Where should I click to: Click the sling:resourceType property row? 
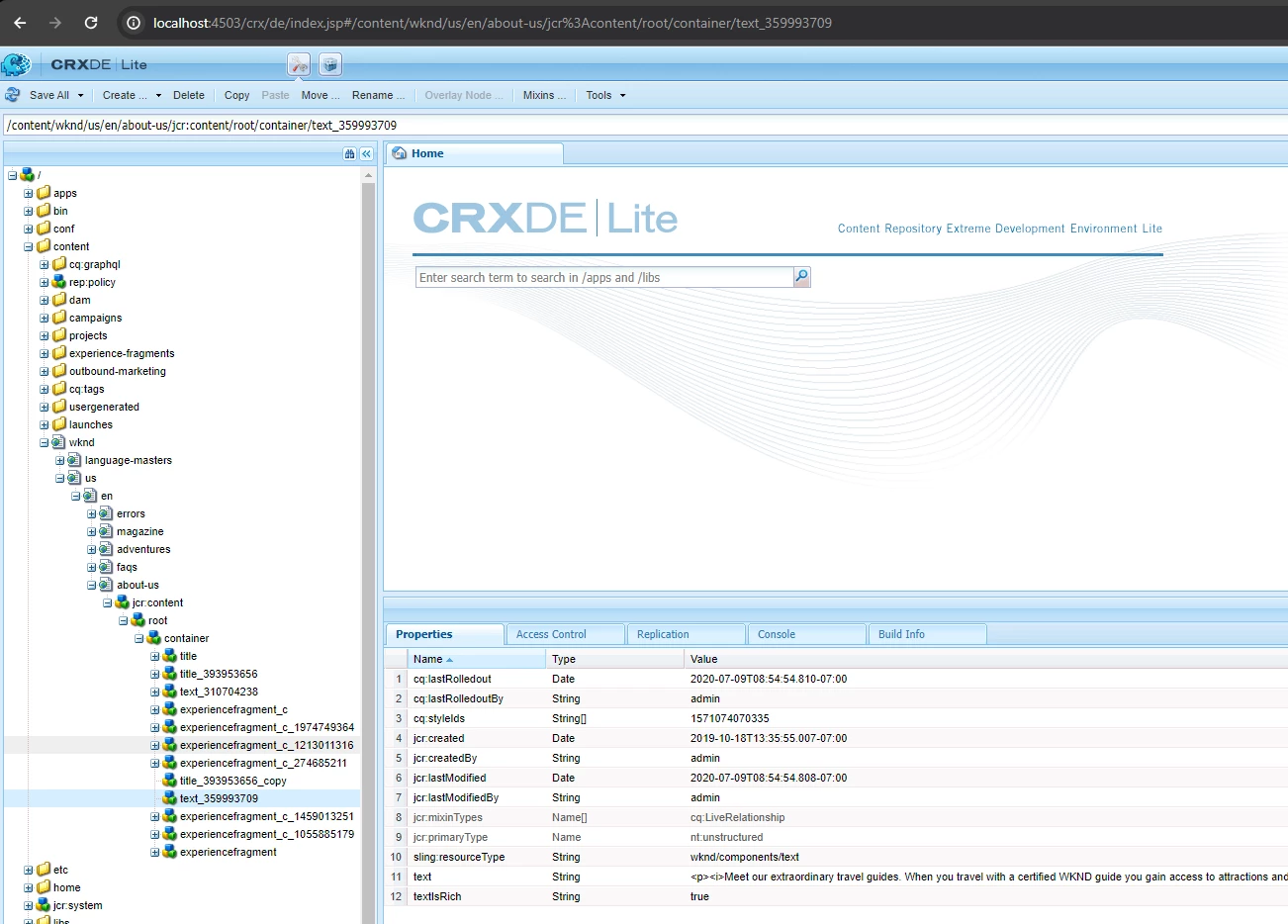tap(836, 857)
